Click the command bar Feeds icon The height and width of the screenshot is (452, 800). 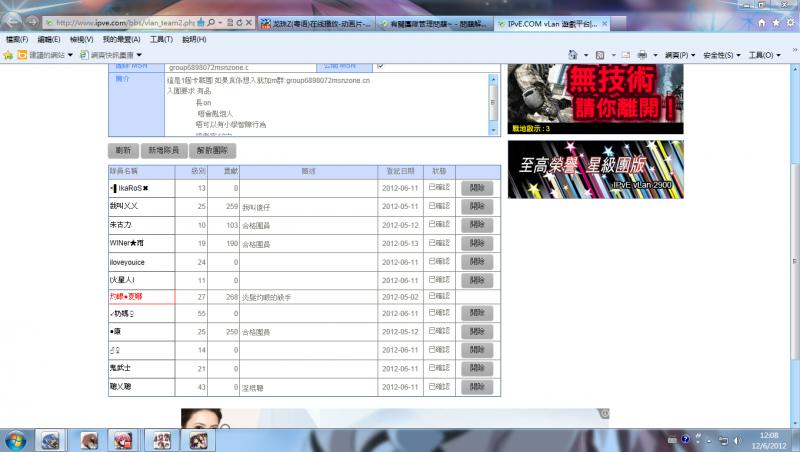(x=600, y=55)
